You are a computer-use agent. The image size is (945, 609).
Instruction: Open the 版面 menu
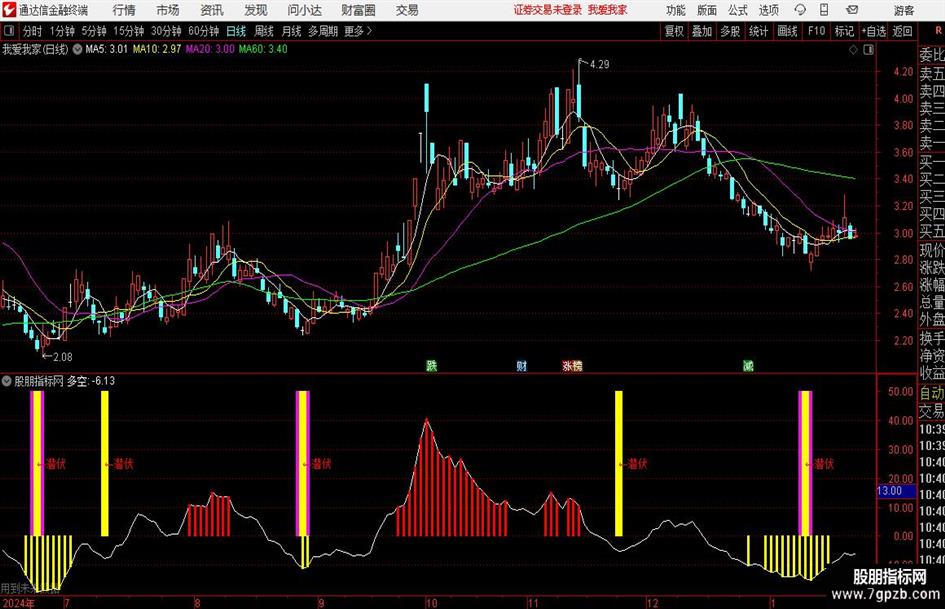707,10
